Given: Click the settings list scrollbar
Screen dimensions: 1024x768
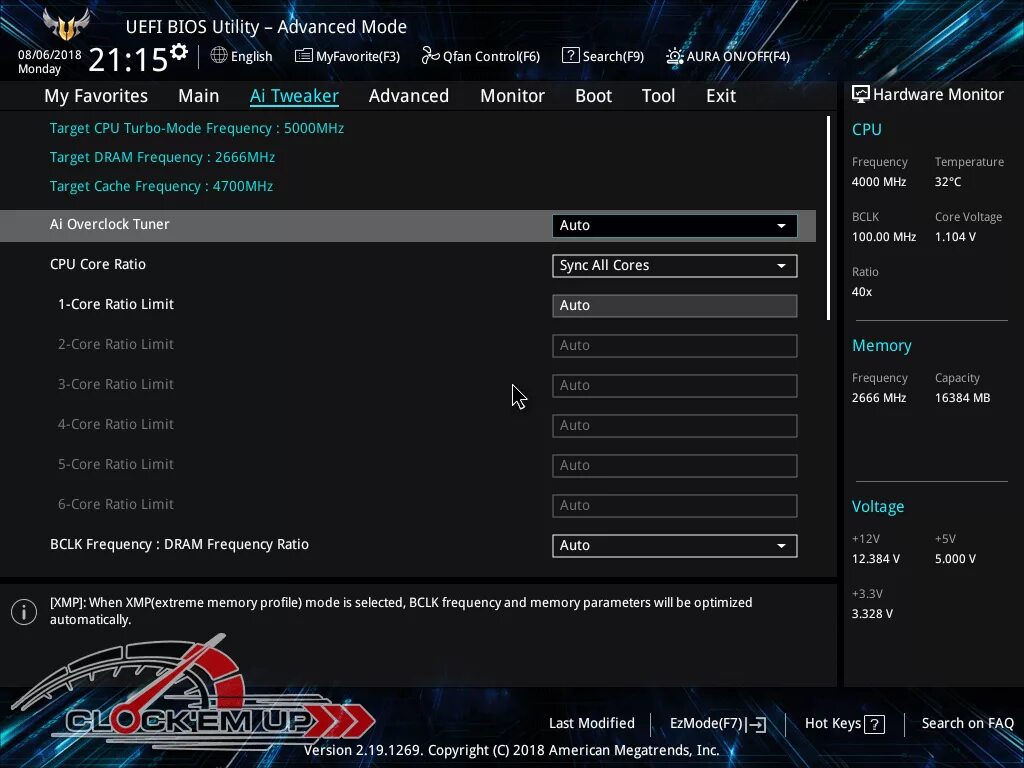Looking at the screenshot, I should [x=828, y=218].
